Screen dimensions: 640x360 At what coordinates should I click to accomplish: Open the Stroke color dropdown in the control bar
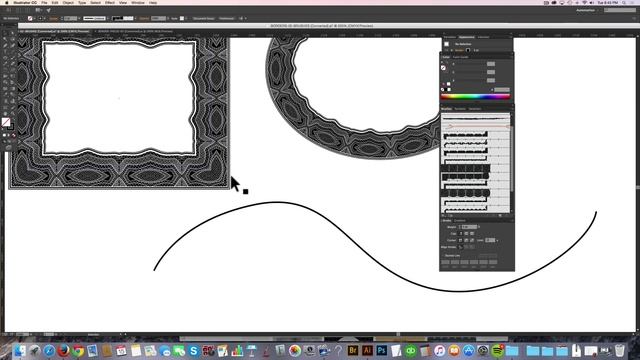coord(44,18)
